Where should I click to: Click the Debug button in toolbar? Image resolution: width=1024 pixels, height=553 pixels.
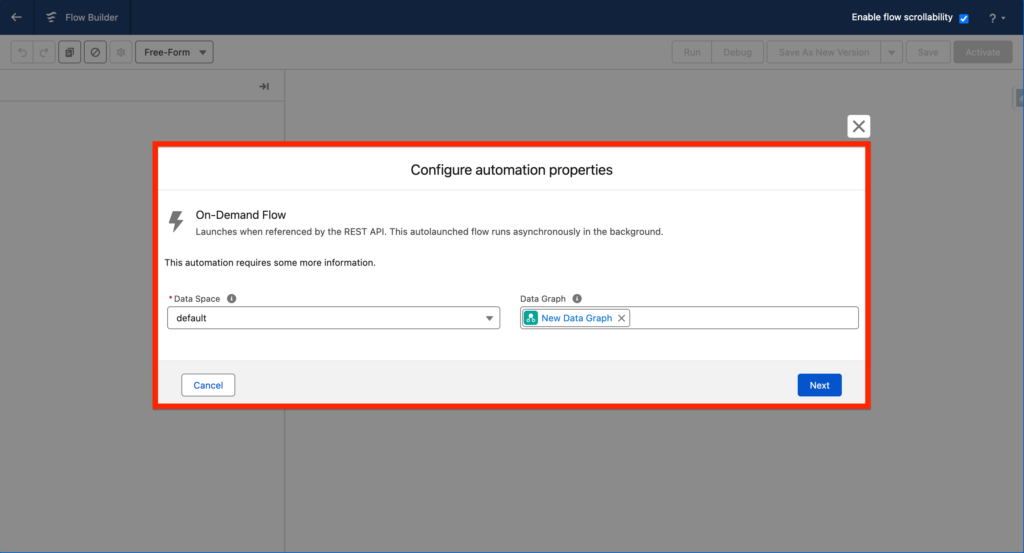(x=737, y=52)
